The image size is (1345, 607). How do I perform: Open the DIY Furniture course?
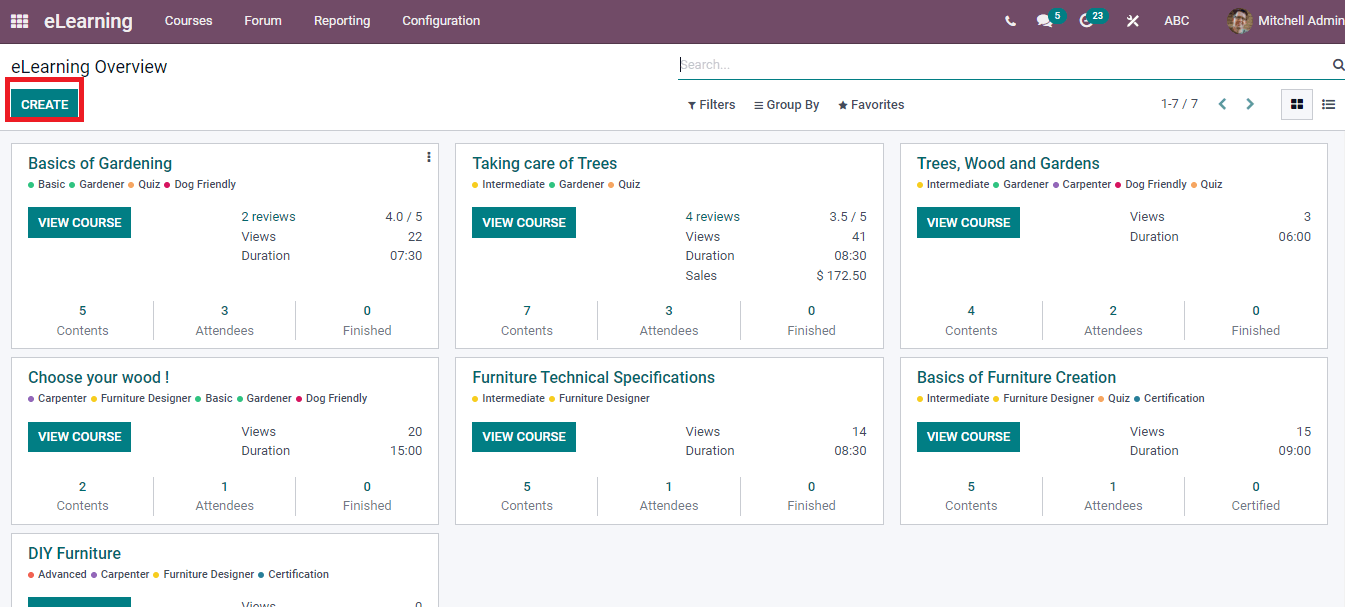click(74, 553)
